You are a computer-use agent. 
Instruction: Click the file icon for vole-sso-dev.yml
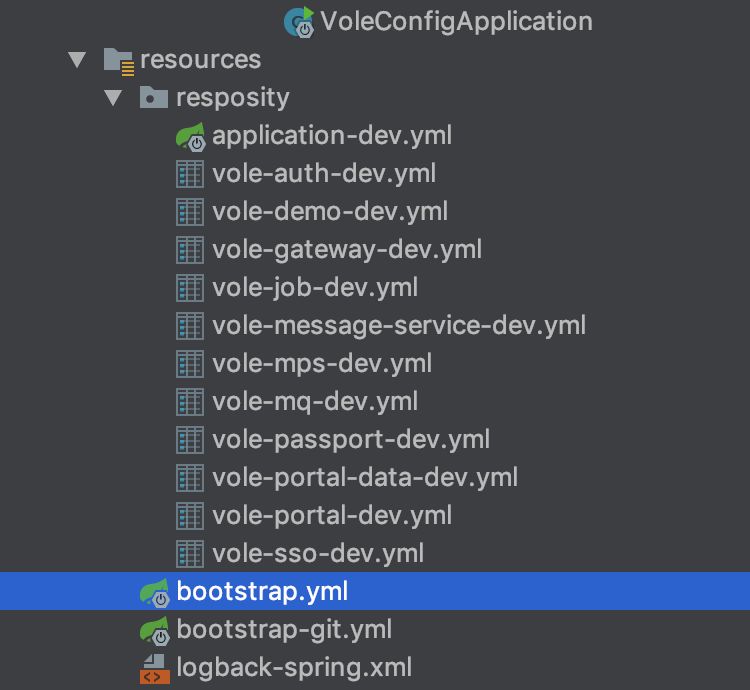(x=190, y=553)
